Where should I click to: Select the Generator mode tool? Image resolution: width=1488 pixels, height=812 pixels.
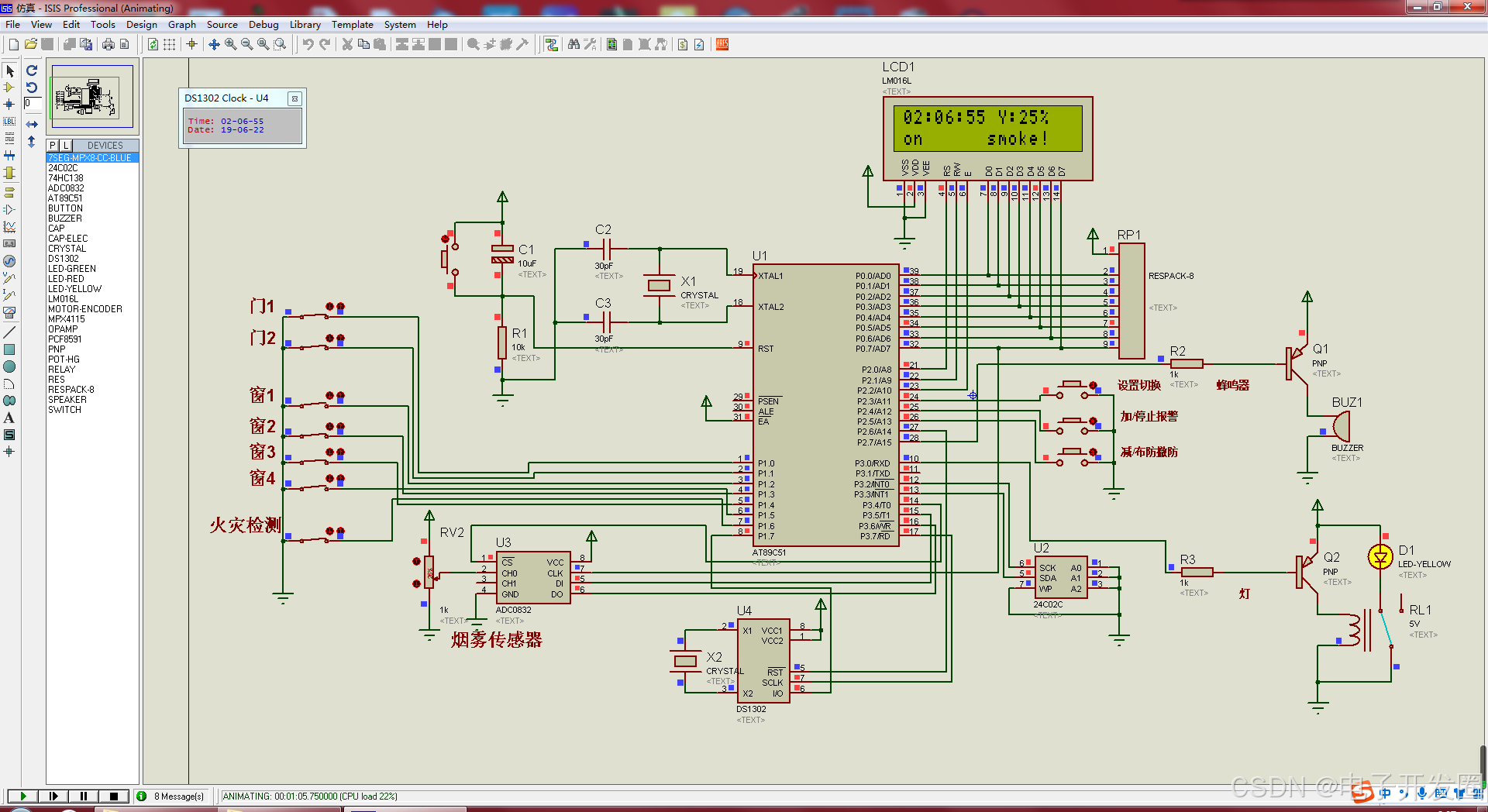[x=9, y=261]
